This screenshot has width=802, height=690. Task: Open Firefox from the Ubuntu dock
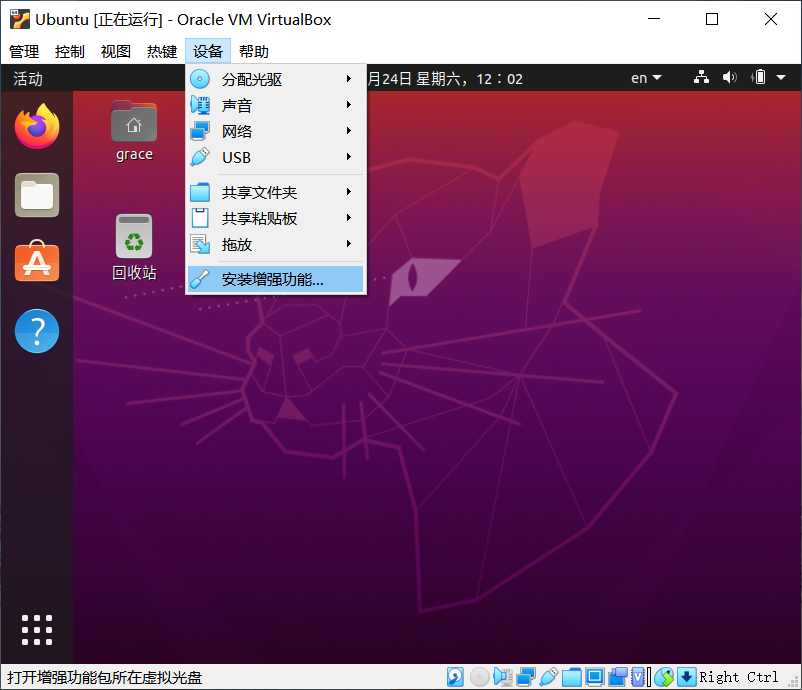[37, 127]
